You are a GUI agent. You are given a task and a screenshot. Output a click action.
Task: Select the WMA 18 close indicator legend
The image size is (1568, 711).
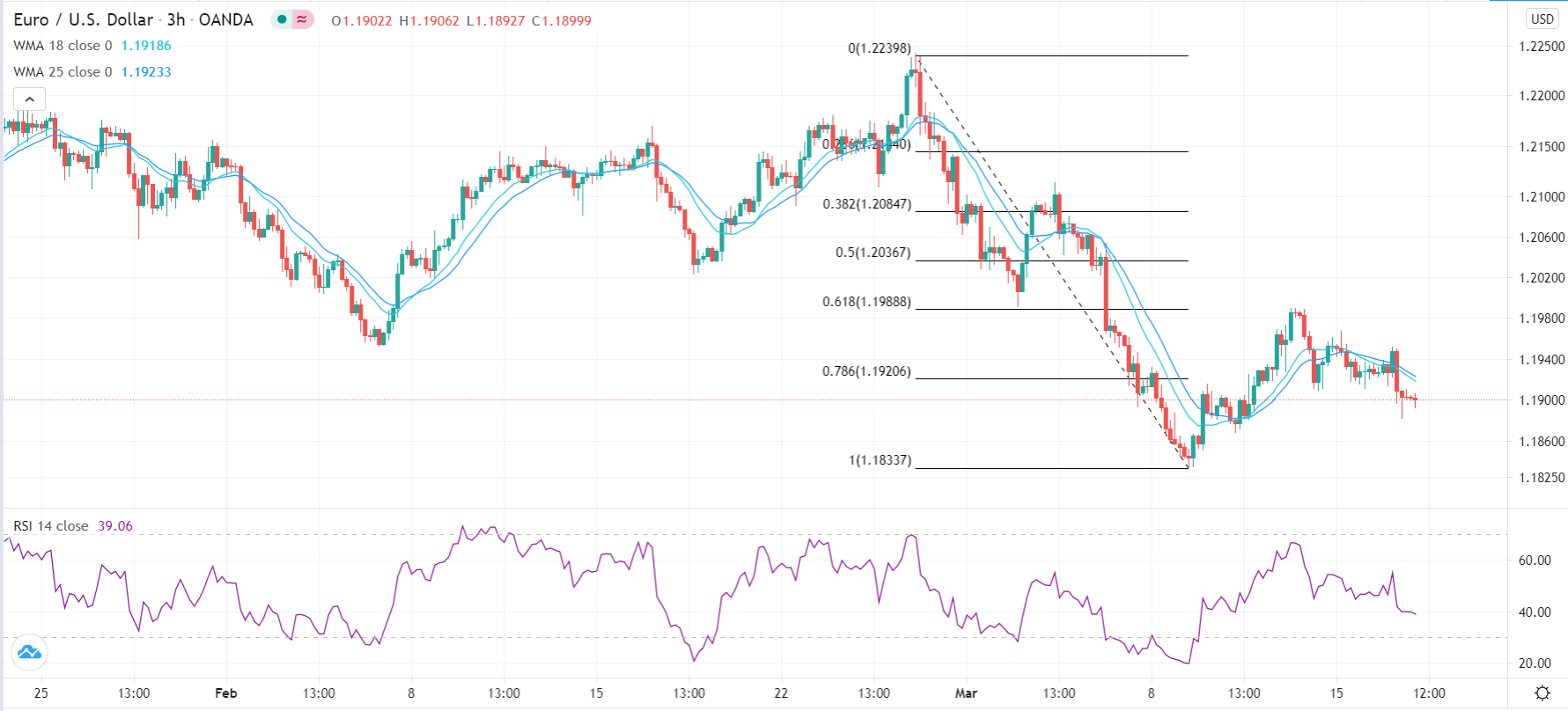coord(62,47)
